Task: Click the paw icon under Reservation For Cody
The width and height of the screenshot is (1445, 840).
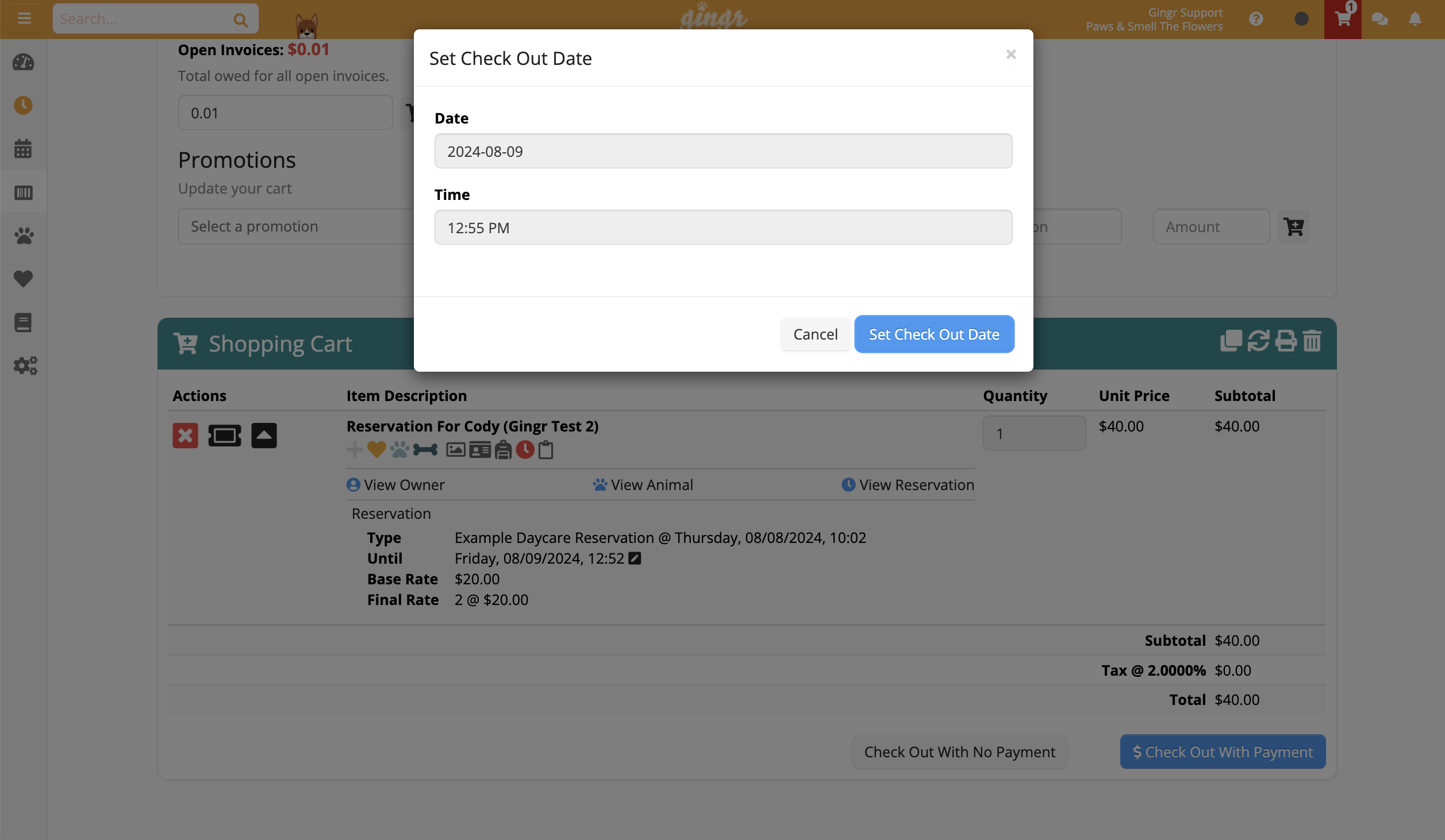Action: pos(400,449)
